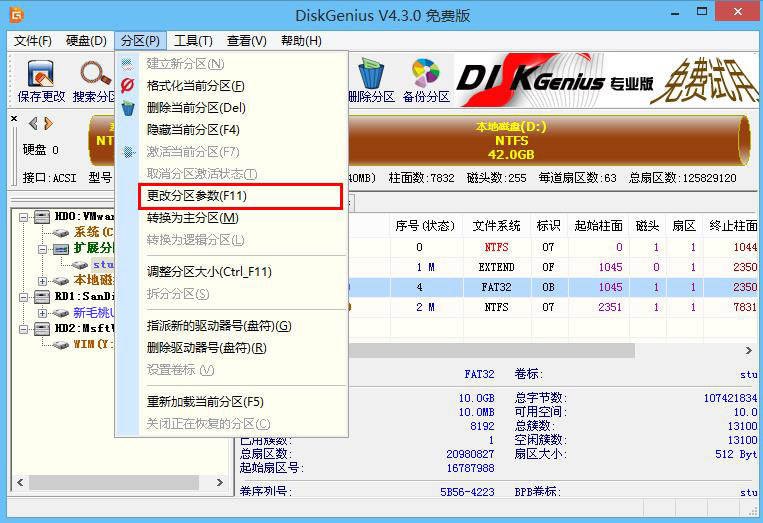Click the trash icon beside 删除当前分区
The image size is (763, 523).
click(x=128, y=108)
